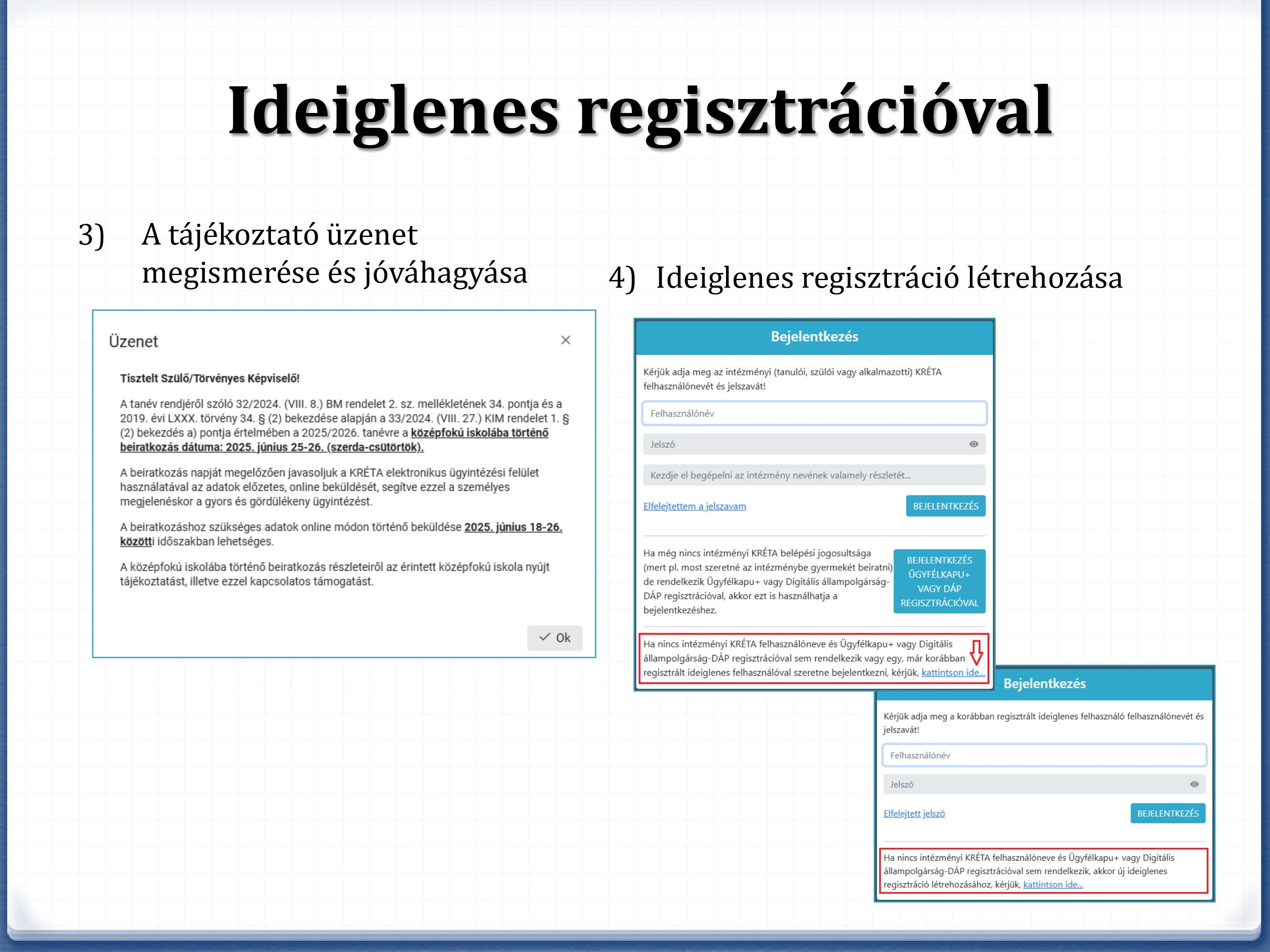The image size is (1270, 952).
Task: Toggle password visibility in the temporary user form
Action: [x=1194, y=784]
